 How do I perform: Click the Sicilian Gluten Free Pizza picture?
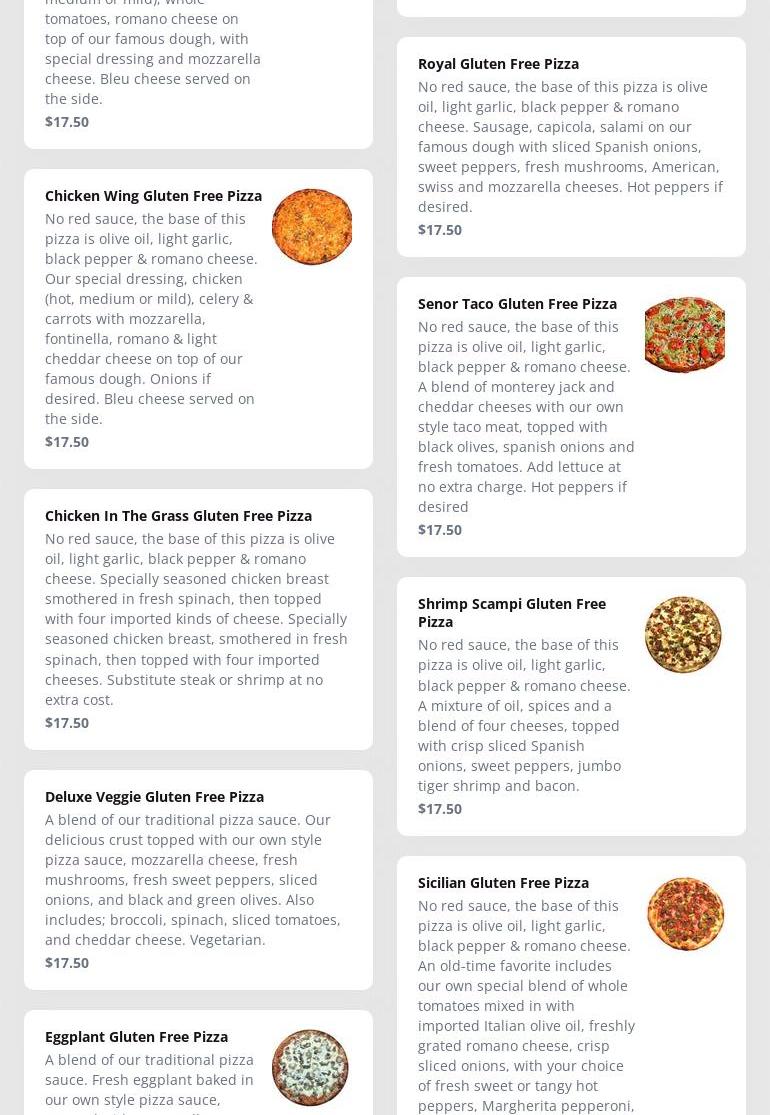(x=685, y=914)
